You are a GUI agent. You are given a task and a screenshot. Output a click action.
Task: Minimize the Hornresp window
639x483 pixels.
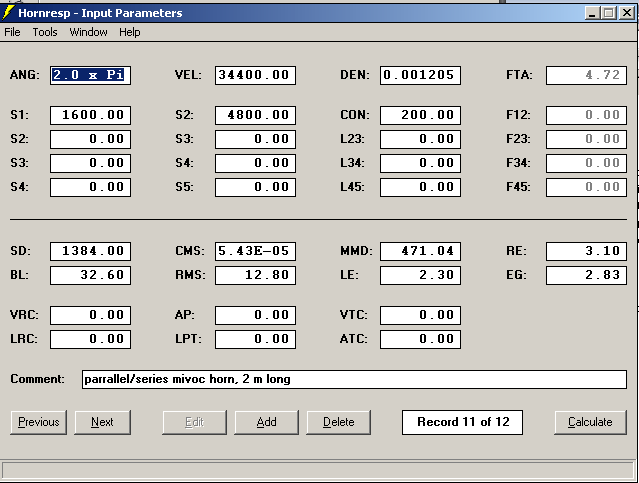tap(592, 13)
